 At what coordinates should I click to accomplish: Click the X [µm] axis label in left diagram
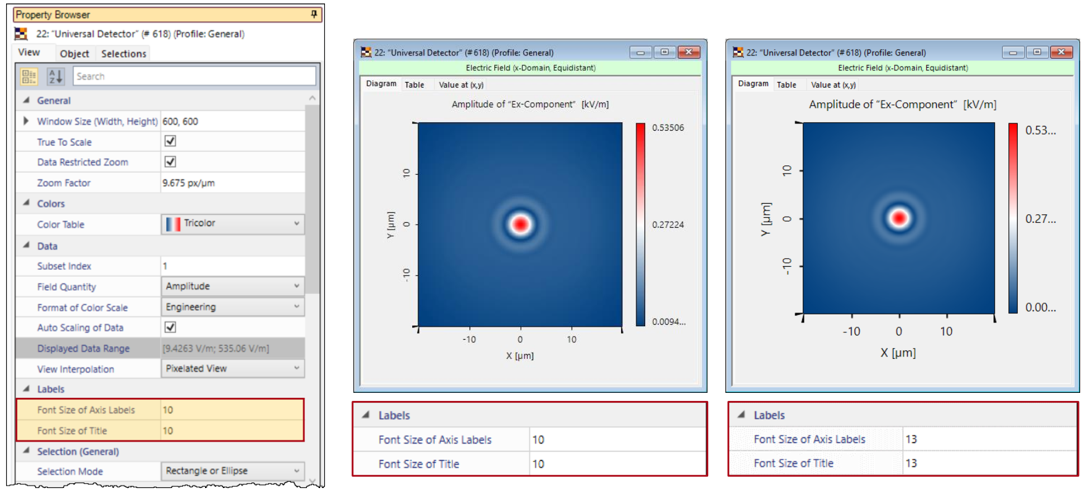[x=520, y=356]
